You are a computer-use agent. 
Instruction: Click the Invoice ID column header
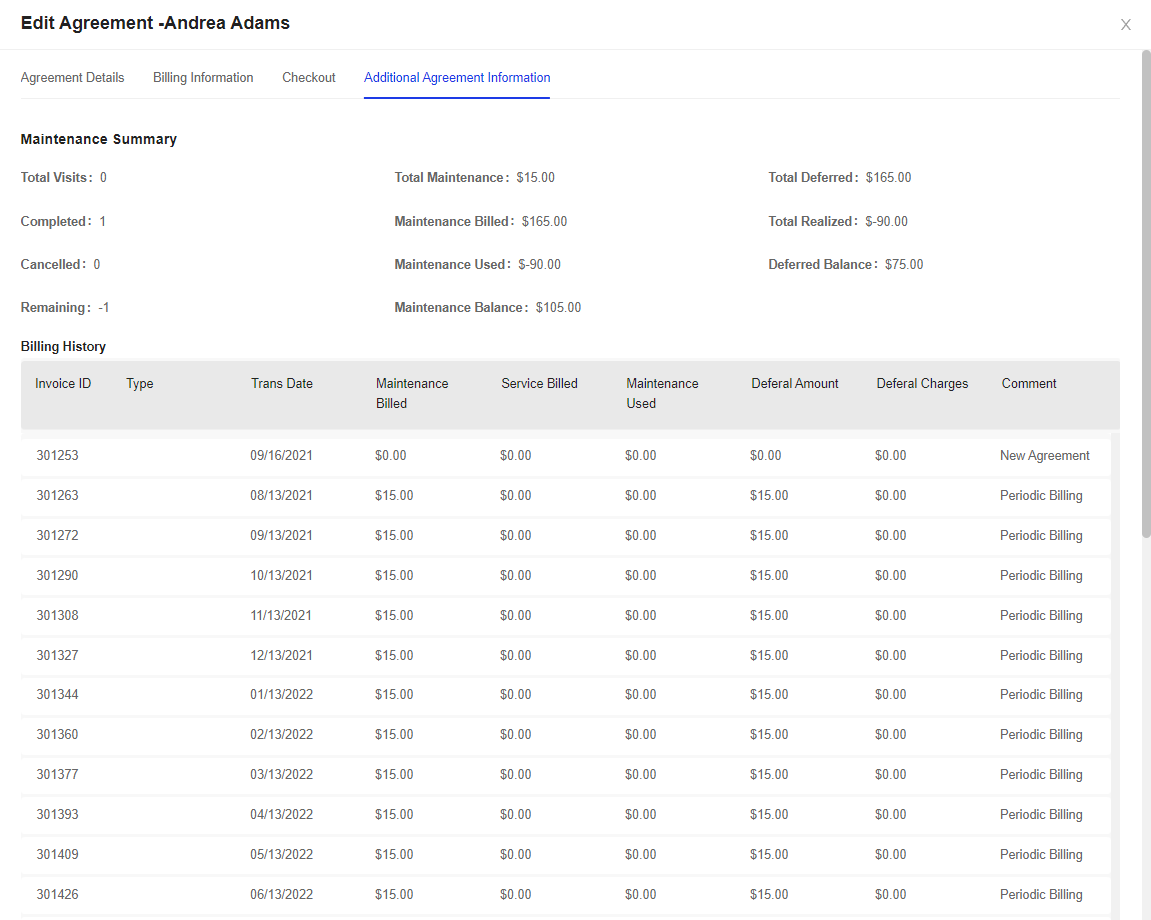tap(63, 383)
